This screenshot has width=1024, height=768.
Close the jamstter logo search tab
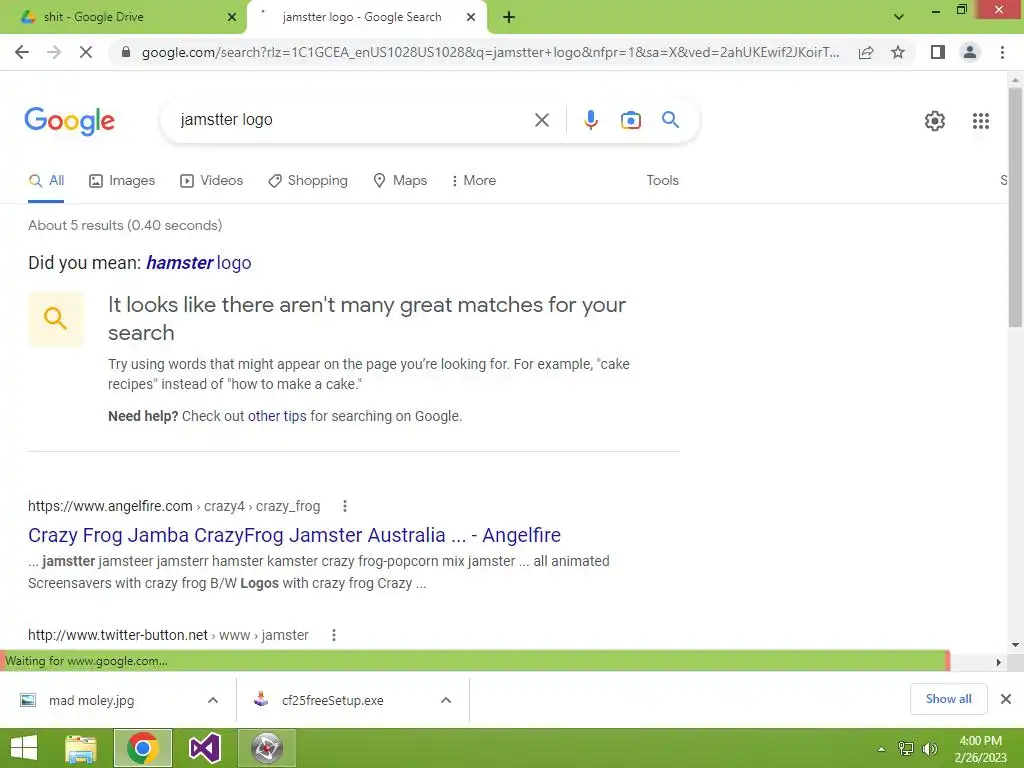[x=471, y=18]
